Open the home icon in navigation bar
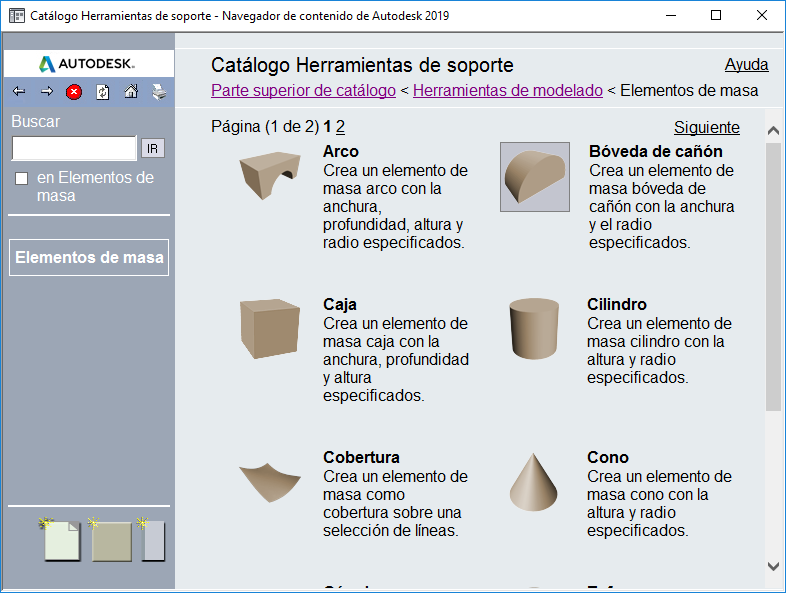Image resolution: width=786 pixels, height=593 pixels. (131, 91)
